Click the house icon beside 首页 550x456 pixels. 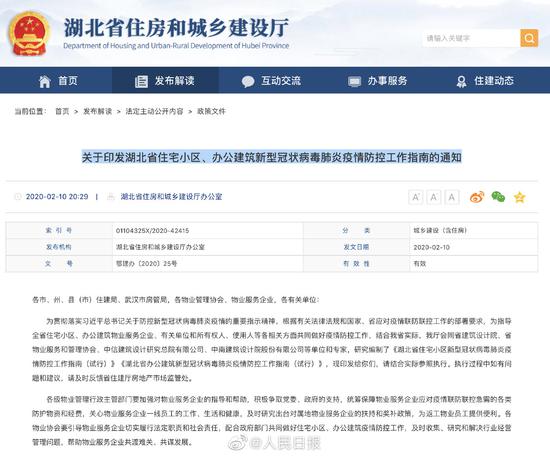(44, 81)
